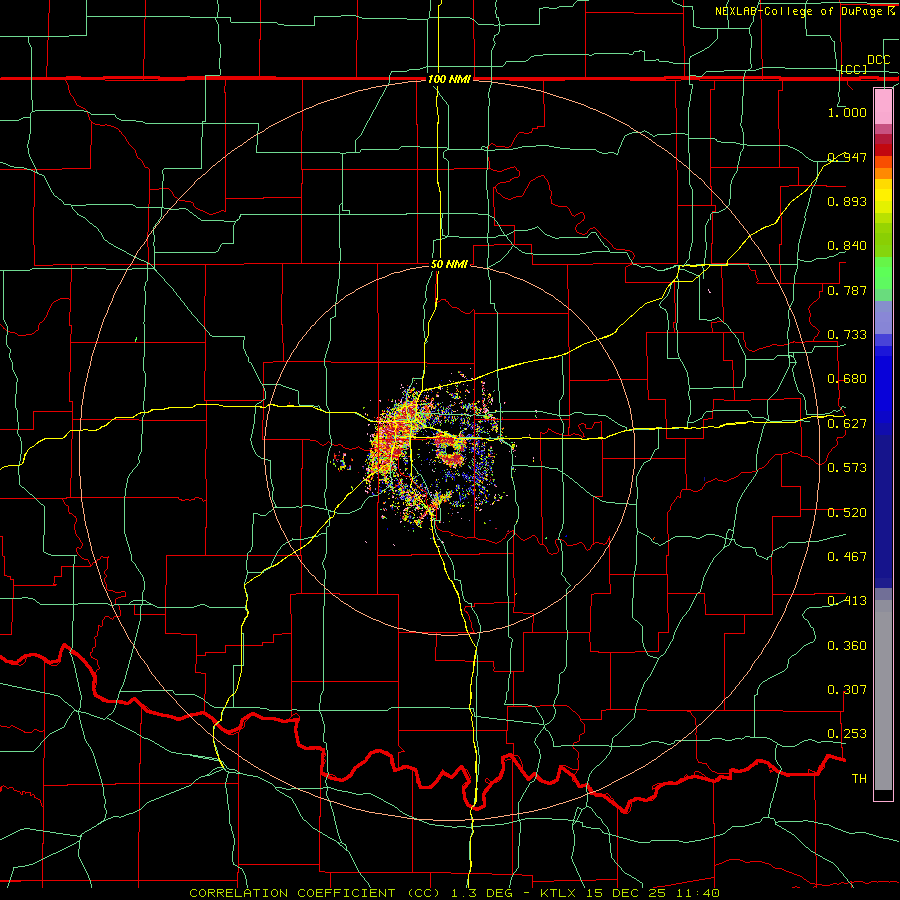Viewport: 900px width, 900px height.
Task: Select the 0.680 legend value
Action: 847,379
